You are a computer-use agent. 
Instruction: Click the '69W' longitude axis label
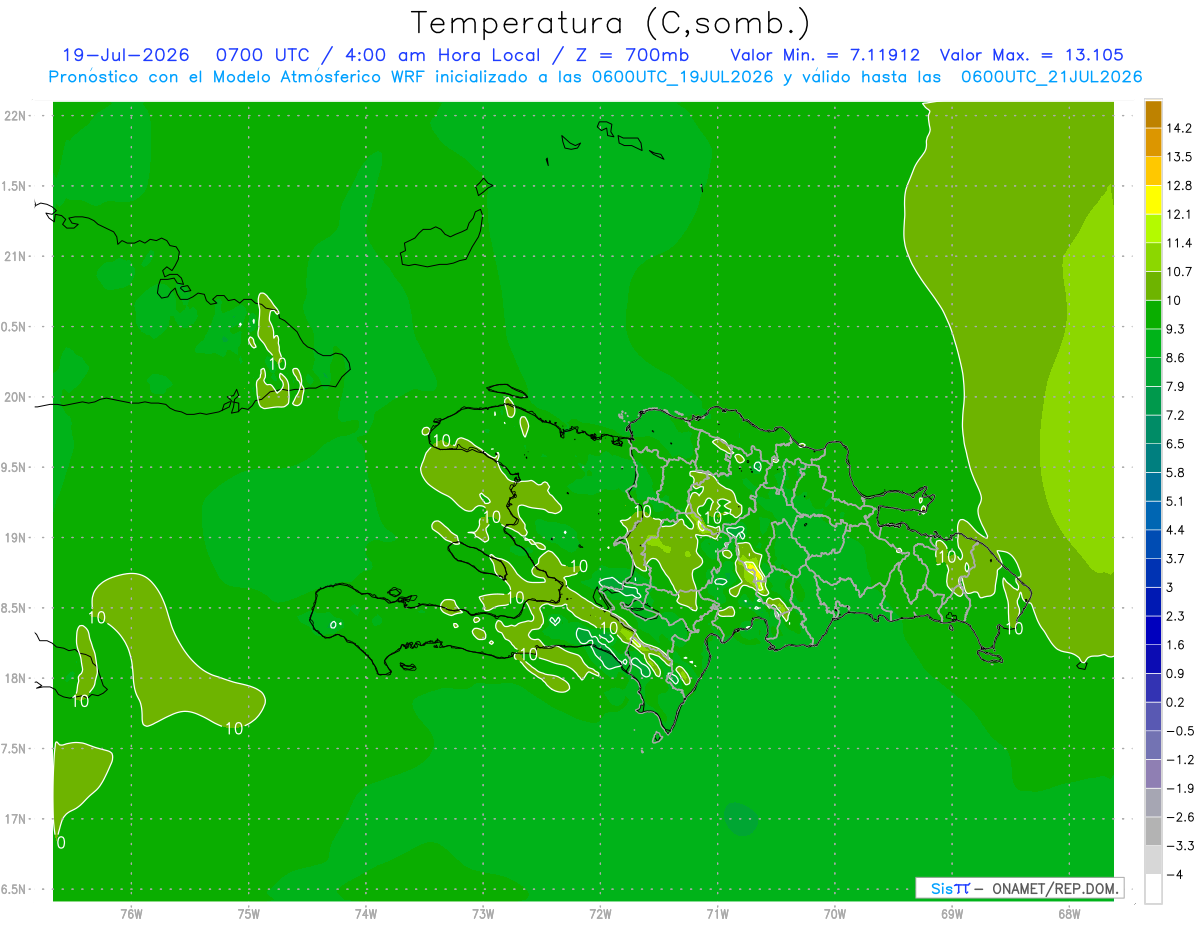click(x=951, y=914)
